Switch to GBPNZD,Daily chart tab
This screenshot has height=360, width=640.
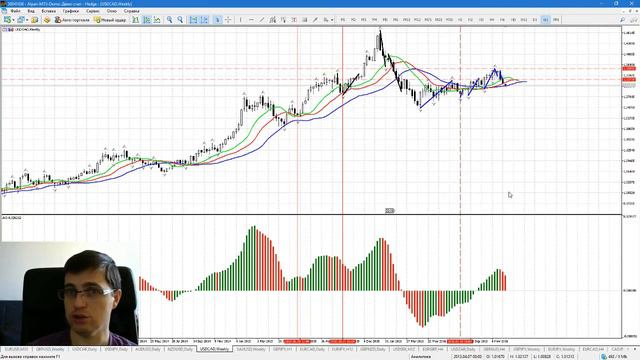373,349
